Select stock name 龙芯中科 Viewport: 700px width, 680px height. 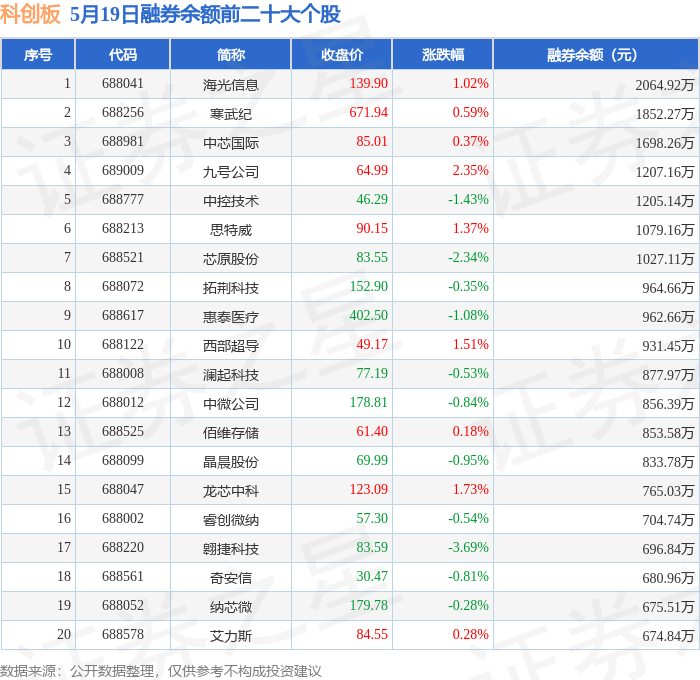[x=231, y=491]
